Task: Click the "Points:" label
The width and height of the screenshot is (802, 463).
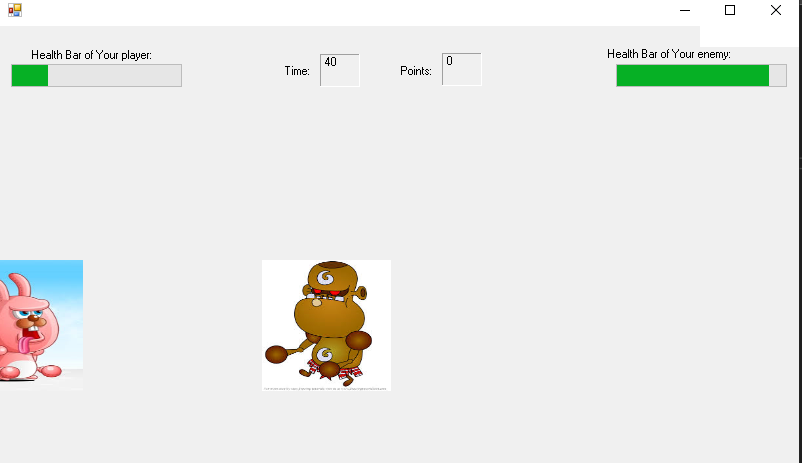Action: (416, 71)
